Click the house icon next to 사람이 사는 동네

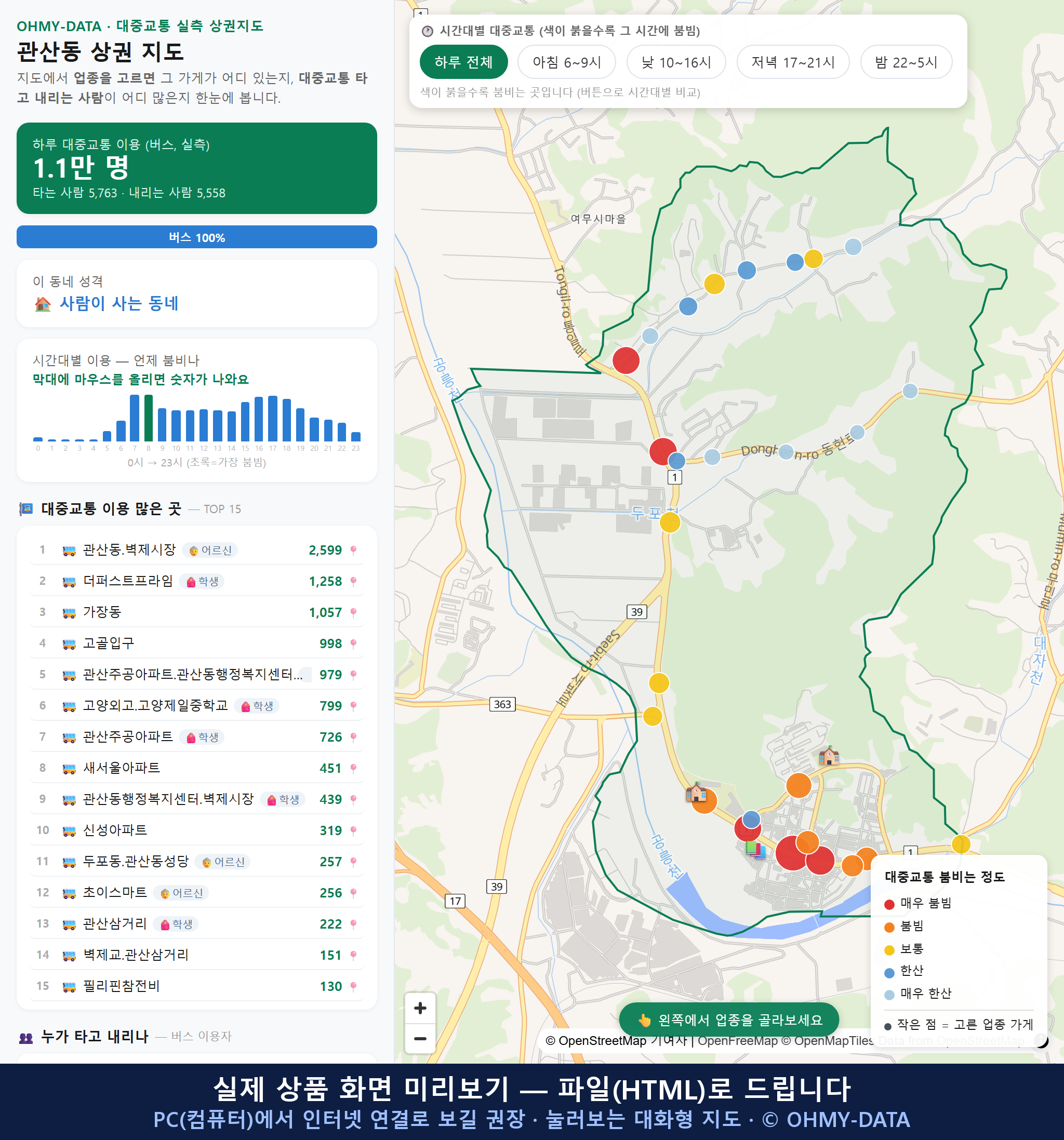click(x=43, y=303)
